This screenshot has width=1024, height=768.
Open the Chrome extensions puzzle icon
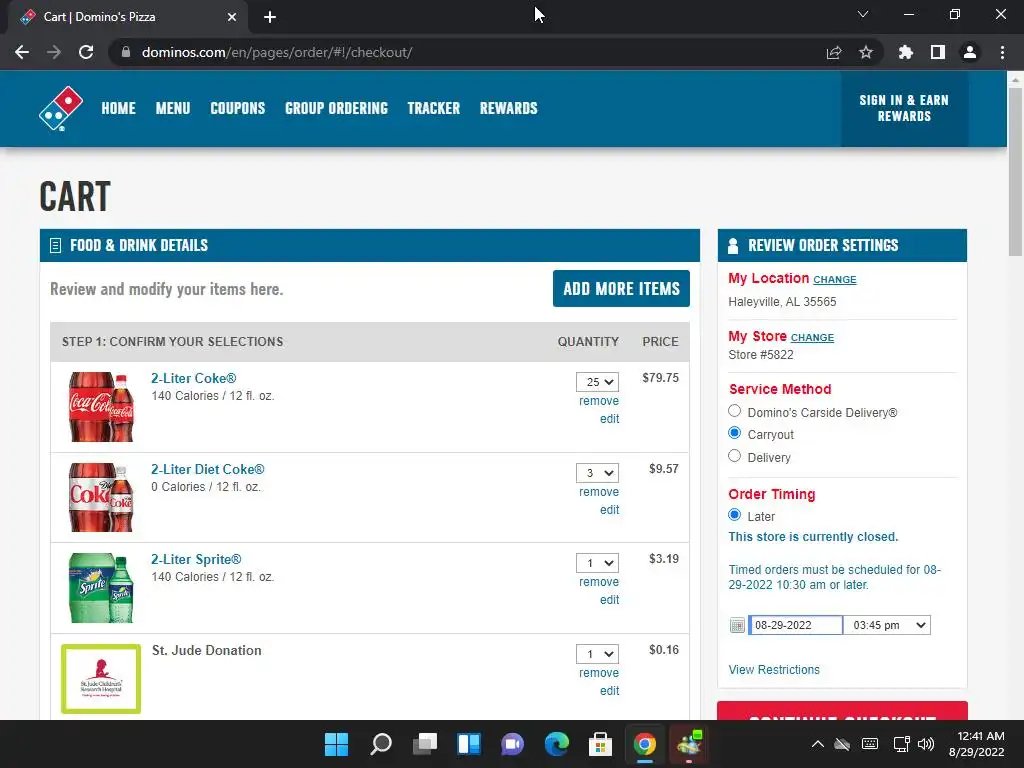pyautogui.click(x=906, y=52)
